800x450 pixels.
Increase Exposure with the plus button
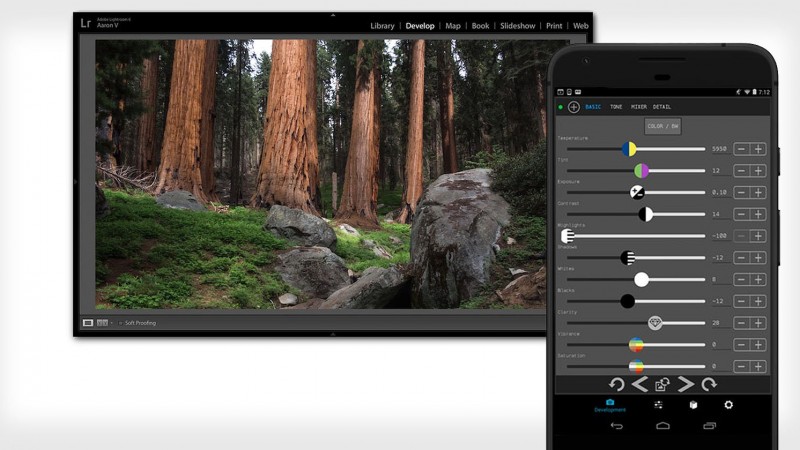coord(758,192)
